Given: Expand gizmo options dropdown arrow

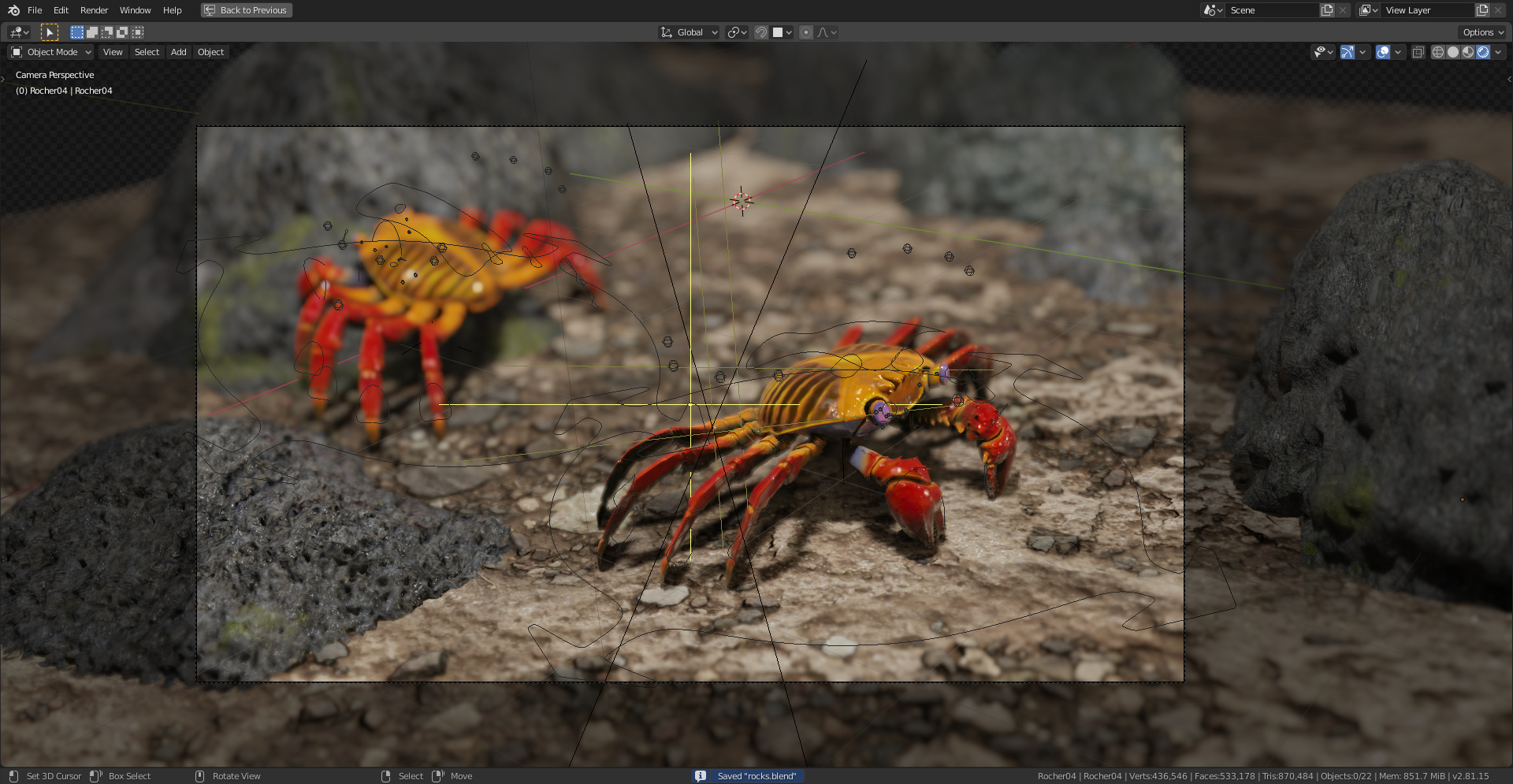Looking at the screenshot, I should point(1362,52).
